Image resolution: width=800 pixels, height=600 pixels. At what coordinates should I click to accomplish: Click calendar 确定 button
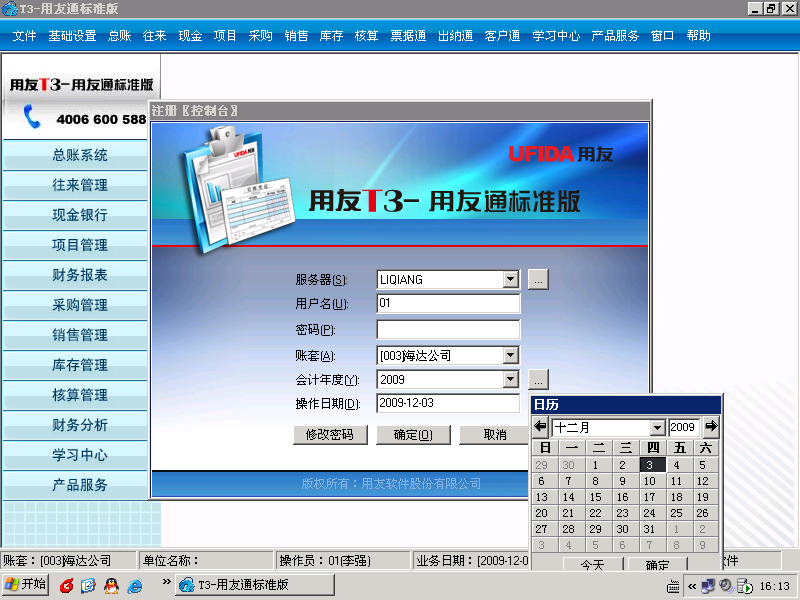point(658,564)
